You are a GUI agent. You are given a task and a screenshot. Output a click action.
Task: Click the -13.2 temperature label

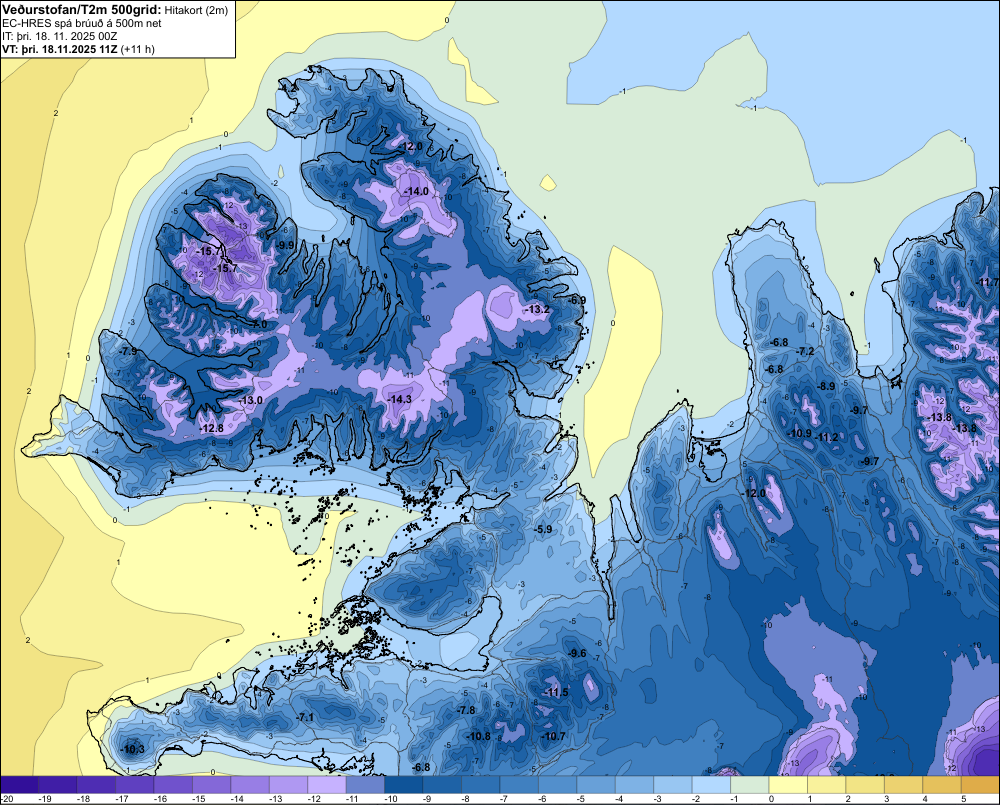click(538, 309)
